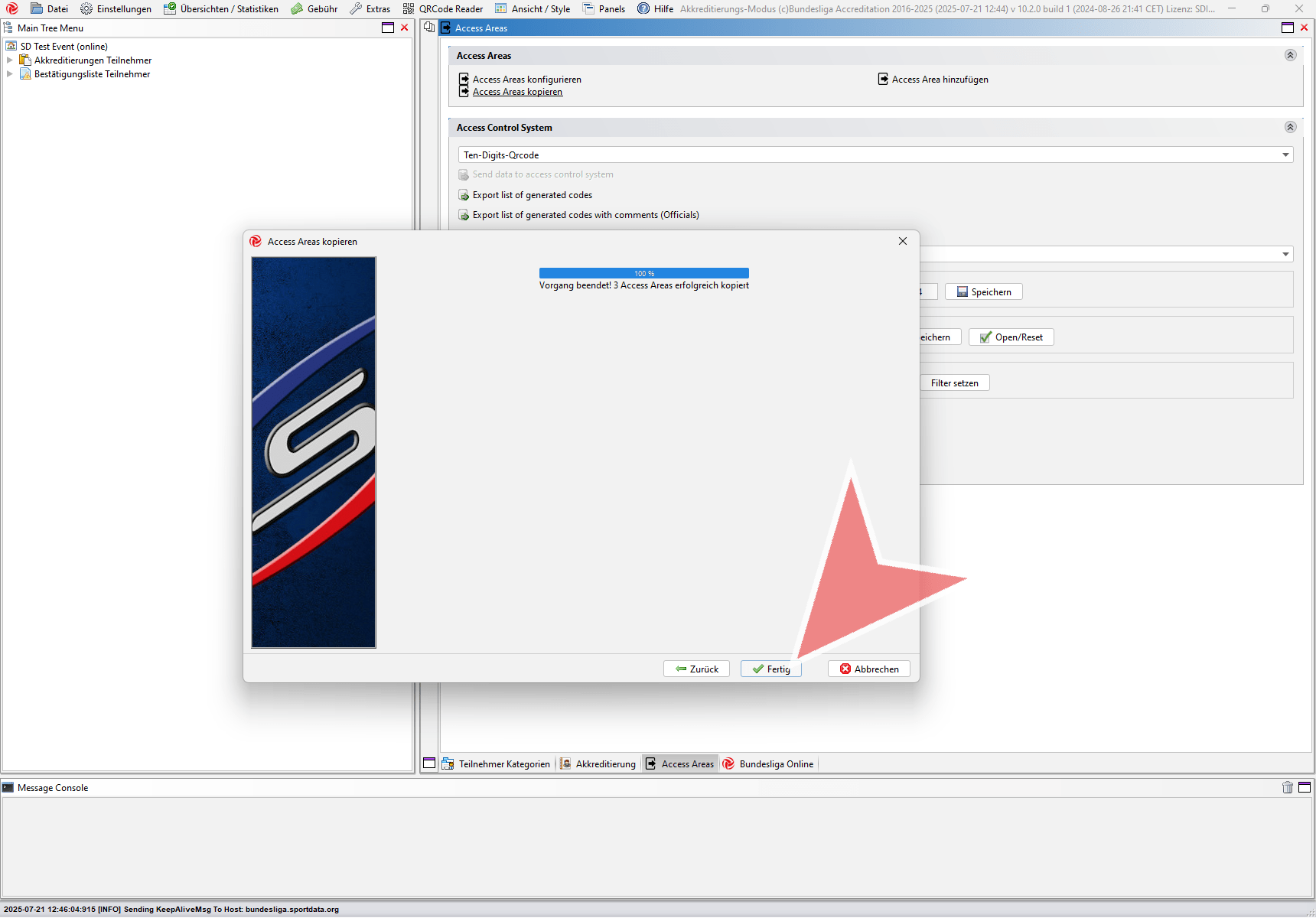This screenshot has width=1316, height=918.
Task: Click the panel layout icon left of bottom tabs
Action: coord(429,763)
